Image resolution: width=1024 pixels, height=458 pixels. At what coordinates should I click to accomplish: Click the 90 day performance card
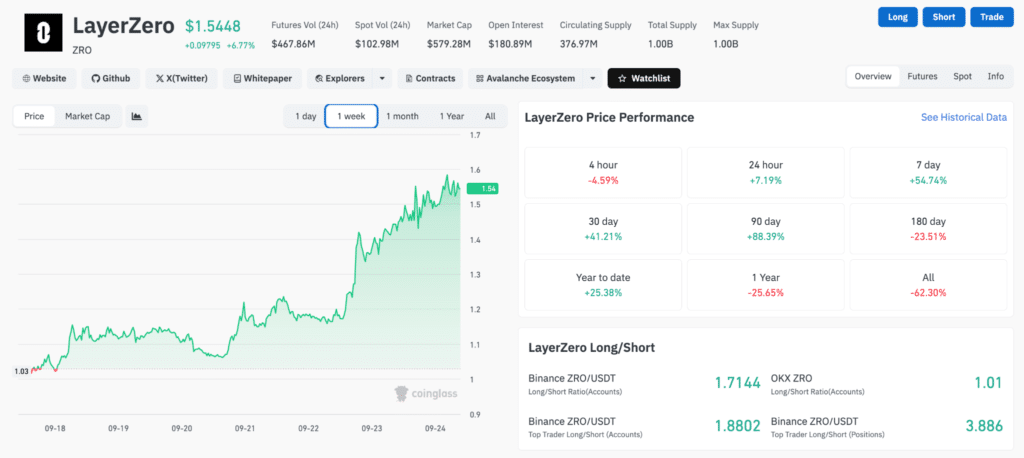pyautogui.click(x=765, y=229)
